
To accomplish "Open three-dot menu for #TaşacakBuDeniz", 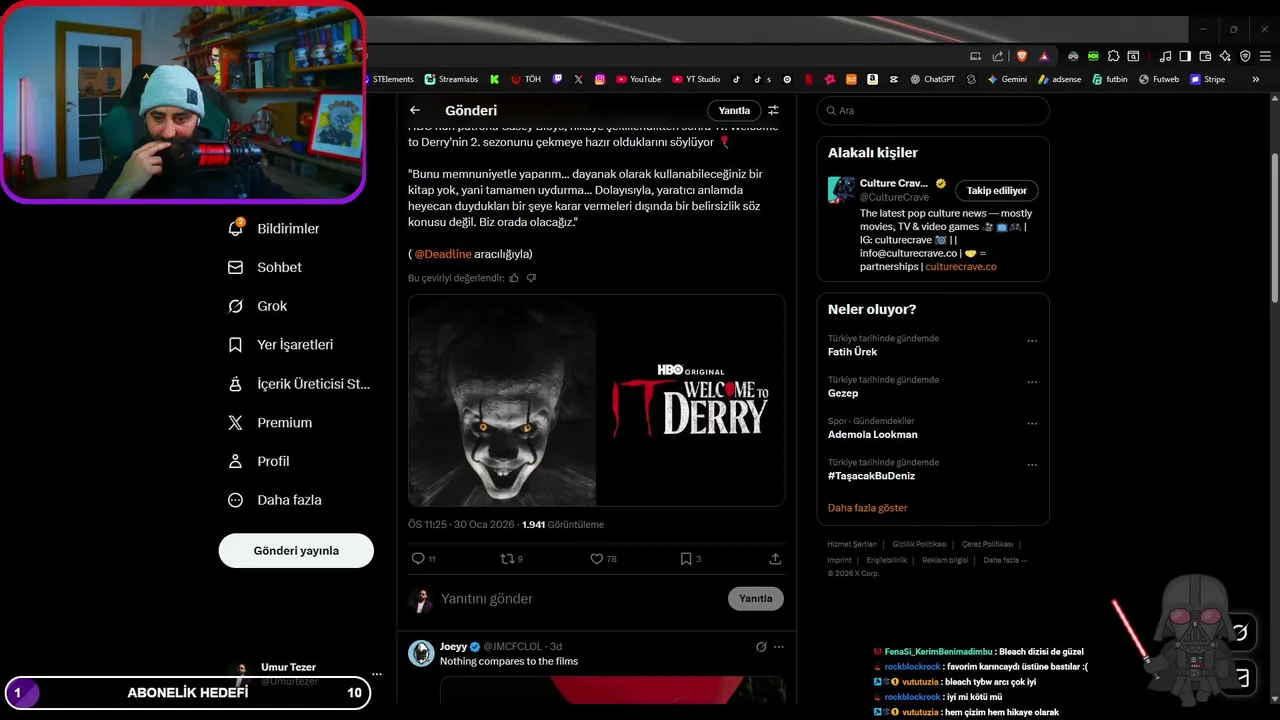I will click(x=1032, y=465).
